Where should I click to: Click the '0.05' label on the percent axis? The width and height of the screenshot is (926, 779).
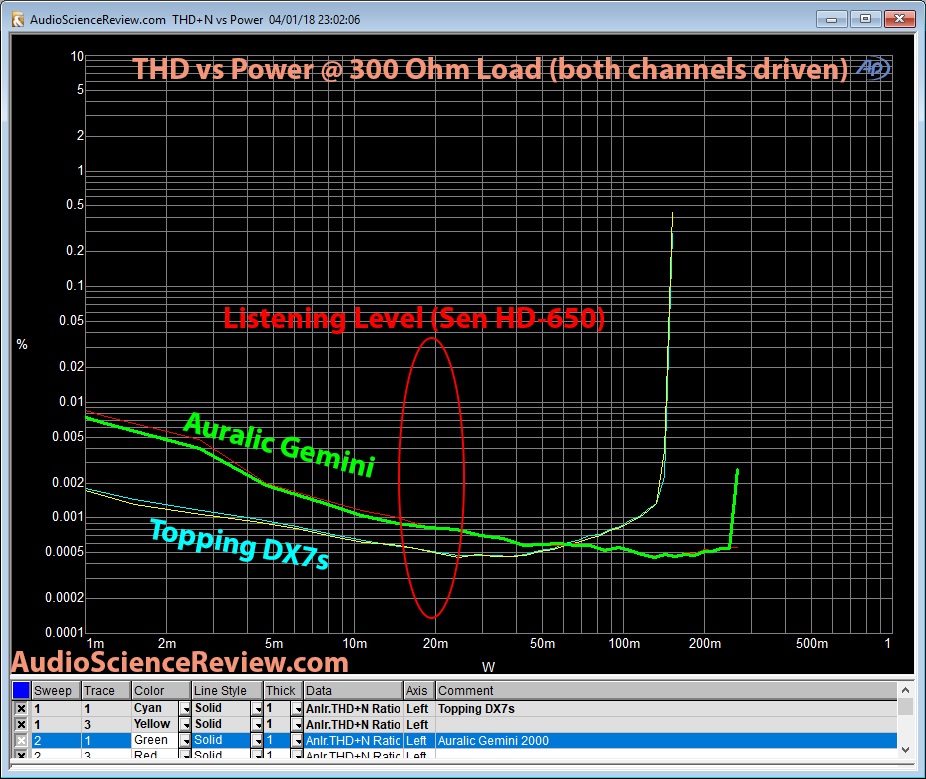(72, 321)
